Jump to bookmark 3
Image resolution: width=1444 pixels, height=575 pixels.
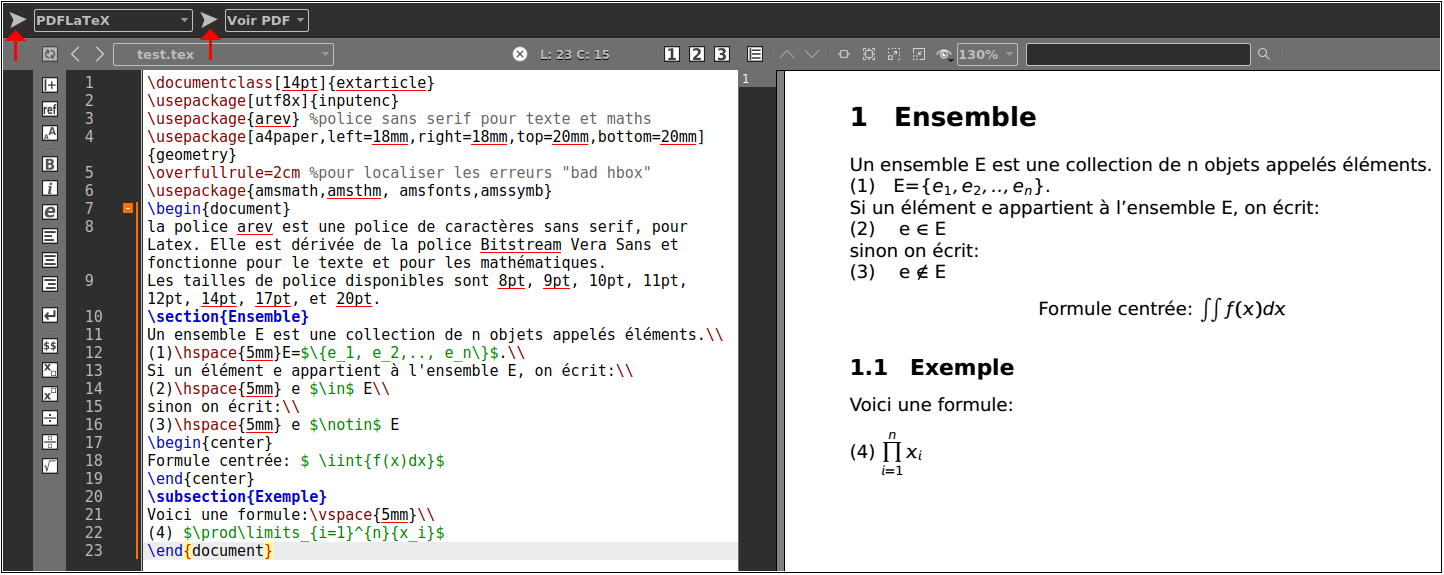[x=722, y=54]
